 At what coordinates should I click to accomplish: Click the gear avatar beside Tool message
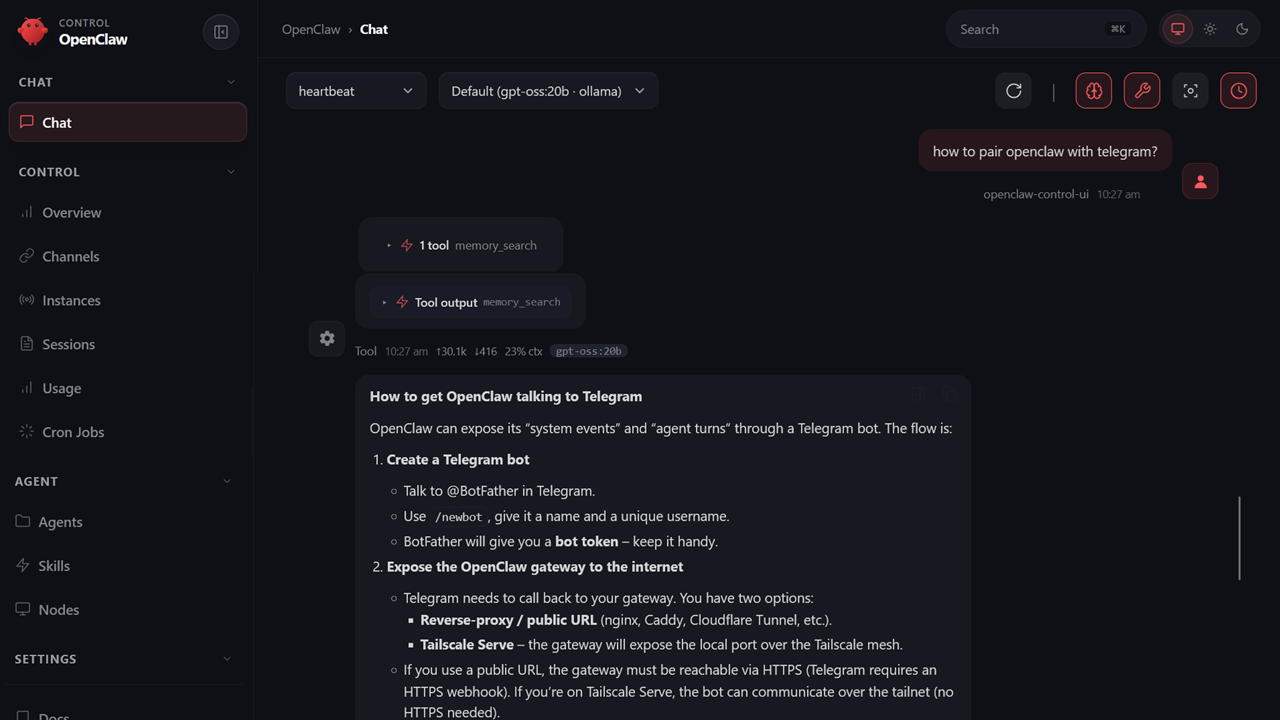327,339
